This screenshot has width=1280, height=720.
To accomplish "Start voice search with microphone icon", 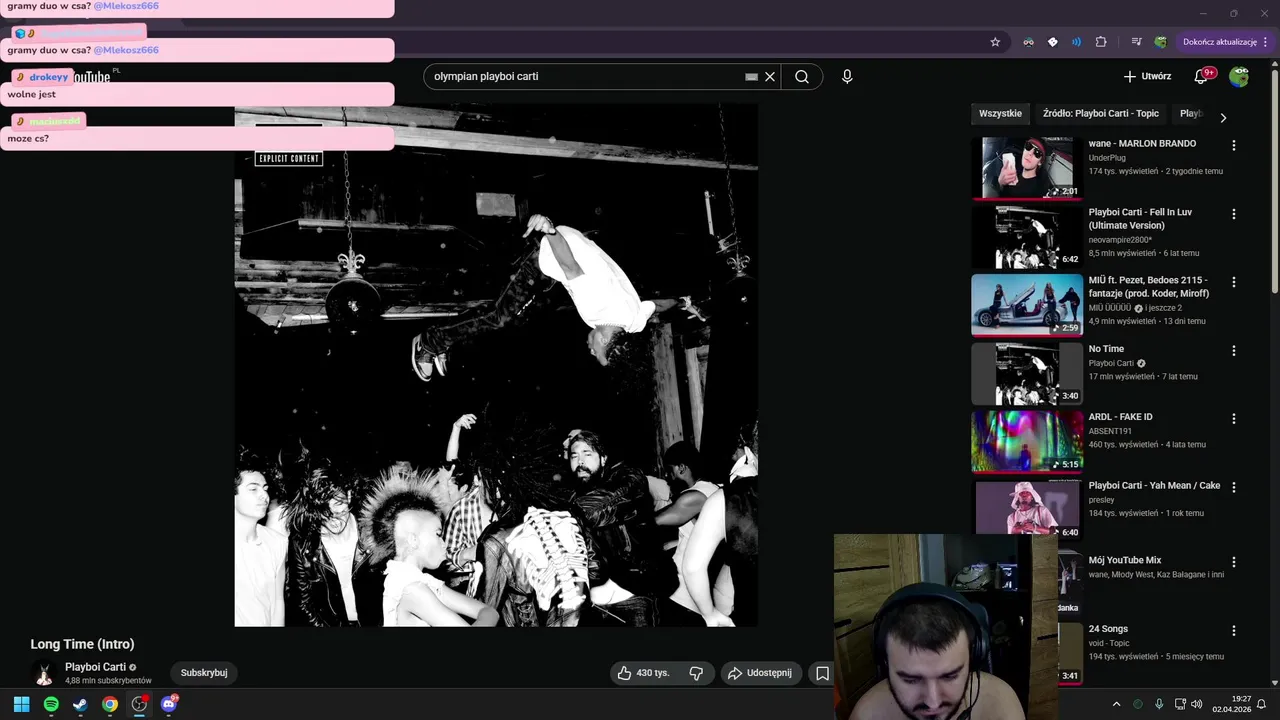I will tap(847, 77).
